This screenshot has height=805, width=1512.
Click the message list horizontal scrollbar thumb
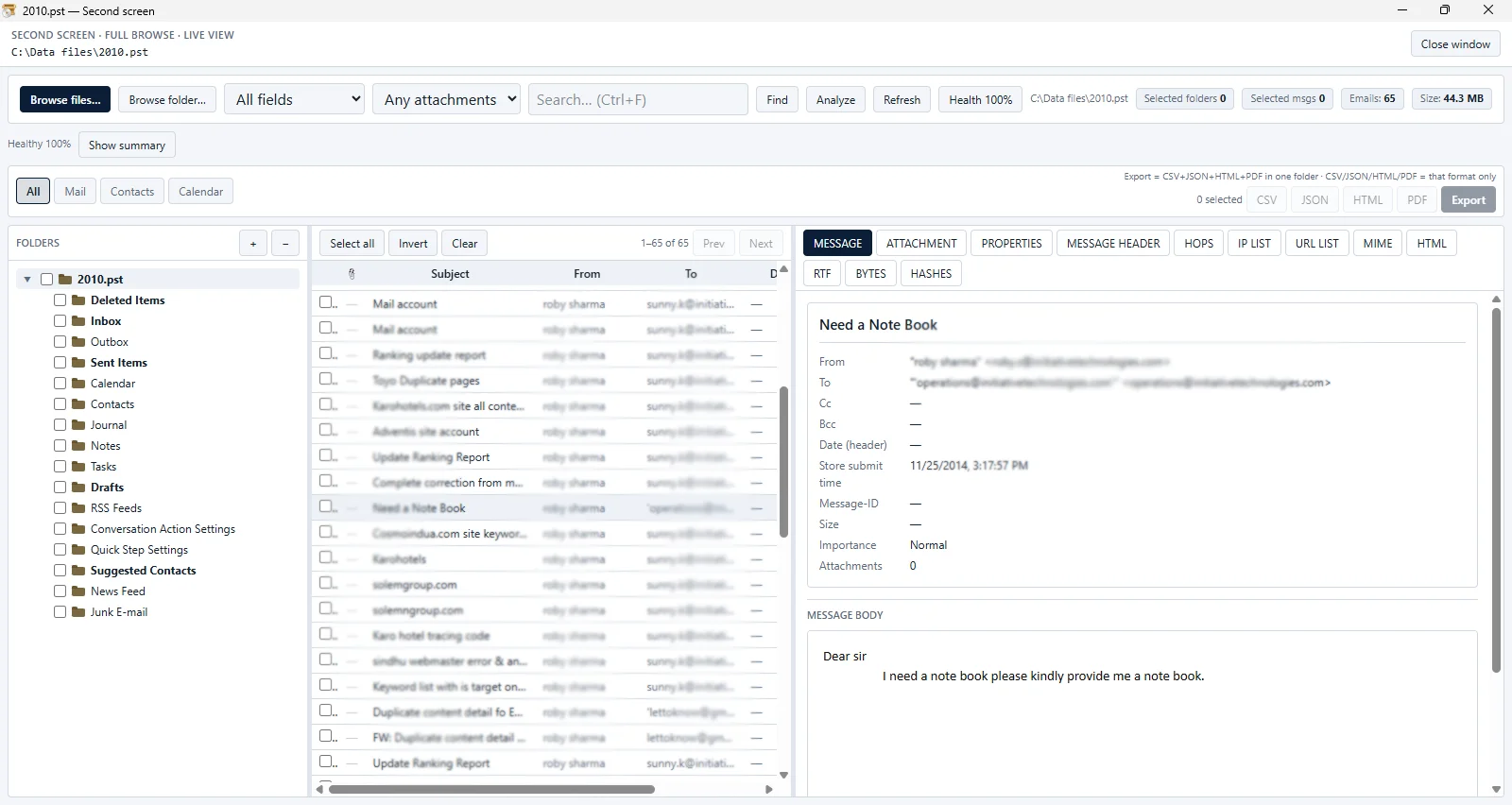[x=491, y=789]
